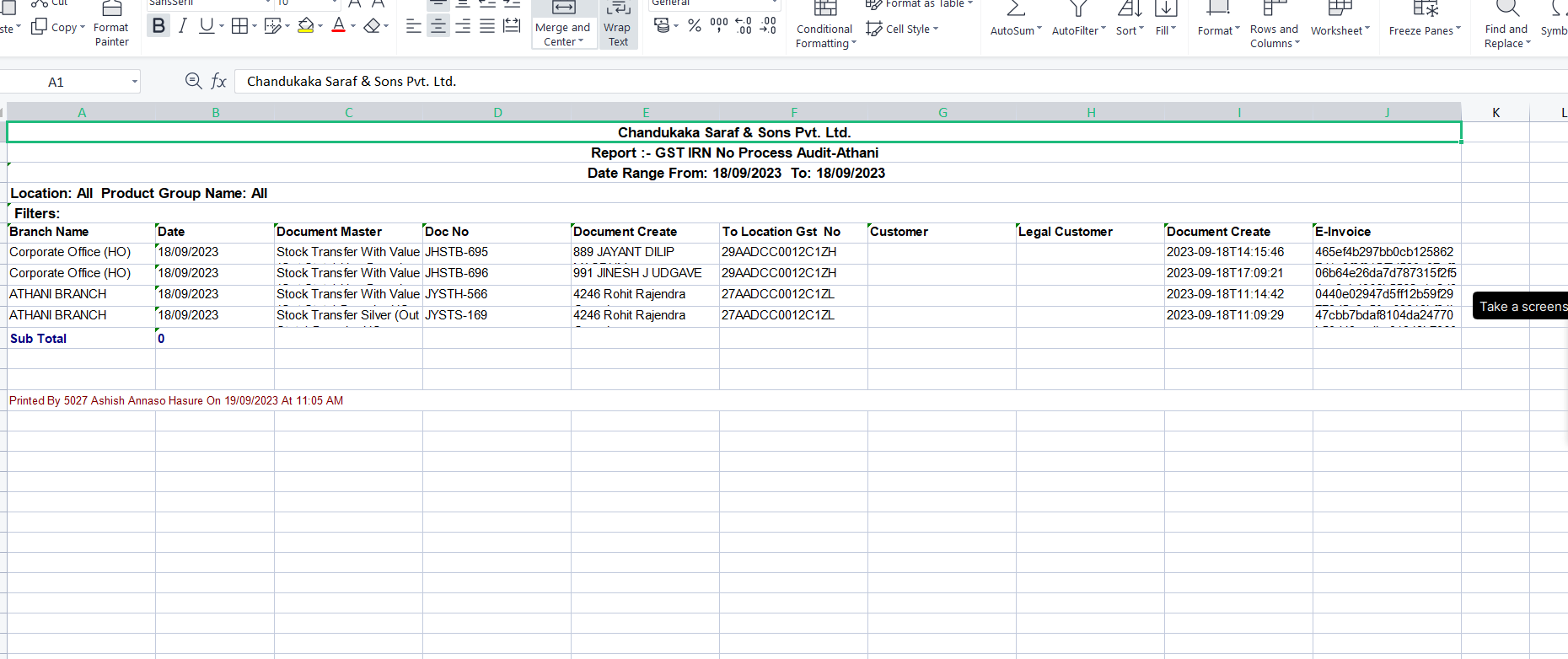Expand borders options arrow
The width and height of the screenshot is (1568, 659).
pyautogui.click(x=254, y=26)
